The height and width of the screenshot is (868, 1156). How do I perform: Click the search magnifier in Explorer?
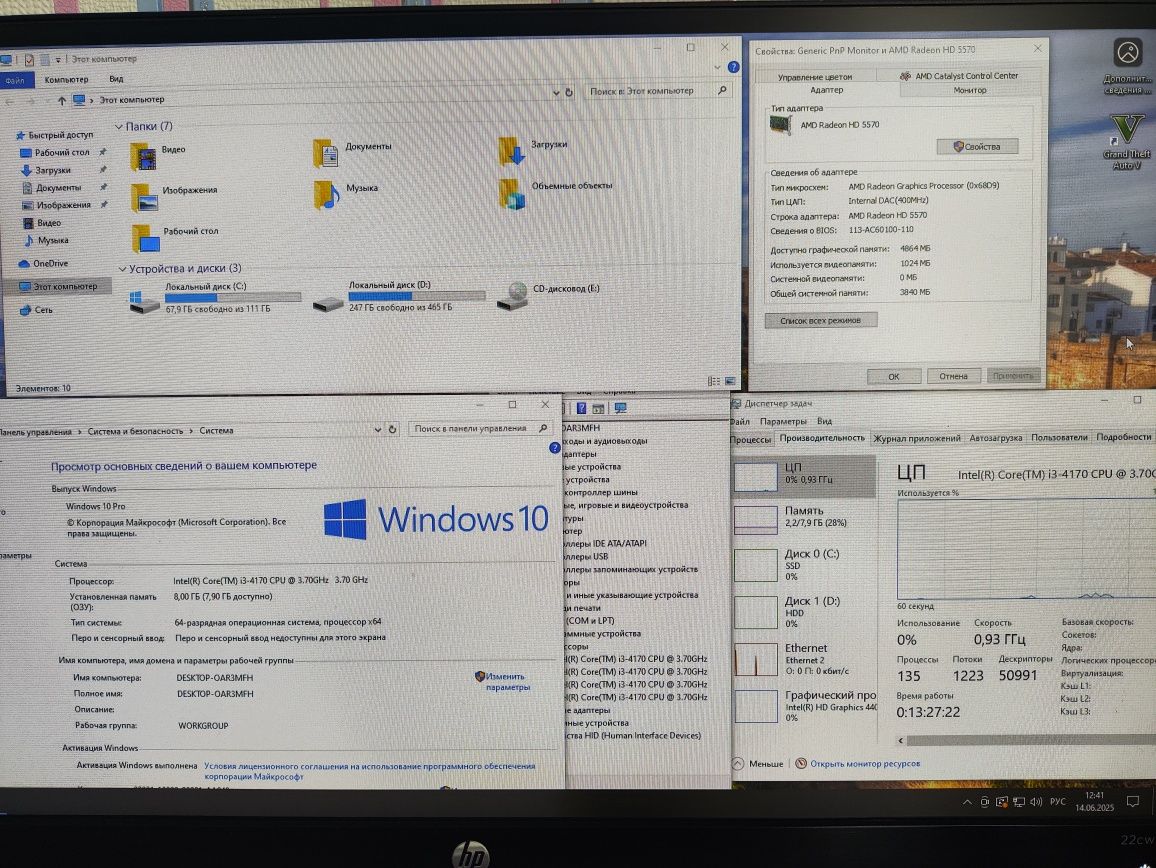coord(722,90)
